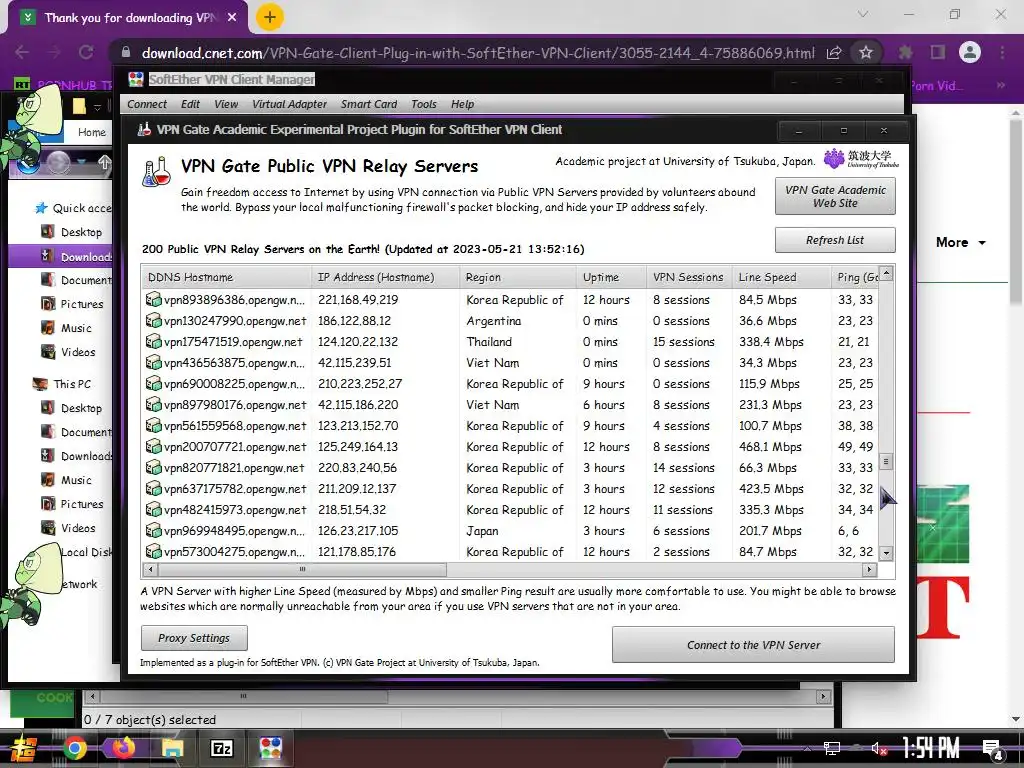Open Proxy Settings
The image size is (1024, 768).
click(194, 638)
